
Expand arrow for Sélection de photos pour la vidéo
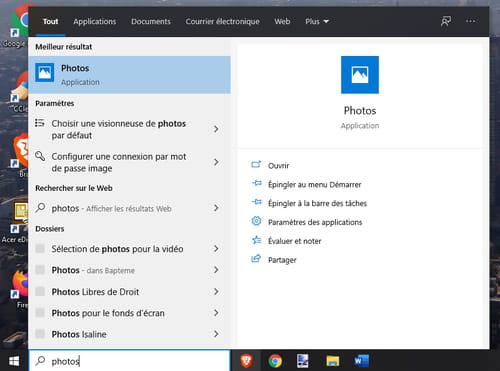pyautogui.click(x=216, y=249)
